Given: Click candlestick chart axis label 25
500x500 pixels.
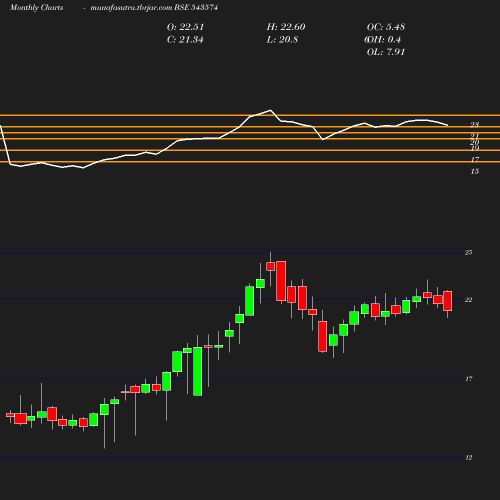Looking at the screenshot, I should click(x=468, y=252).
